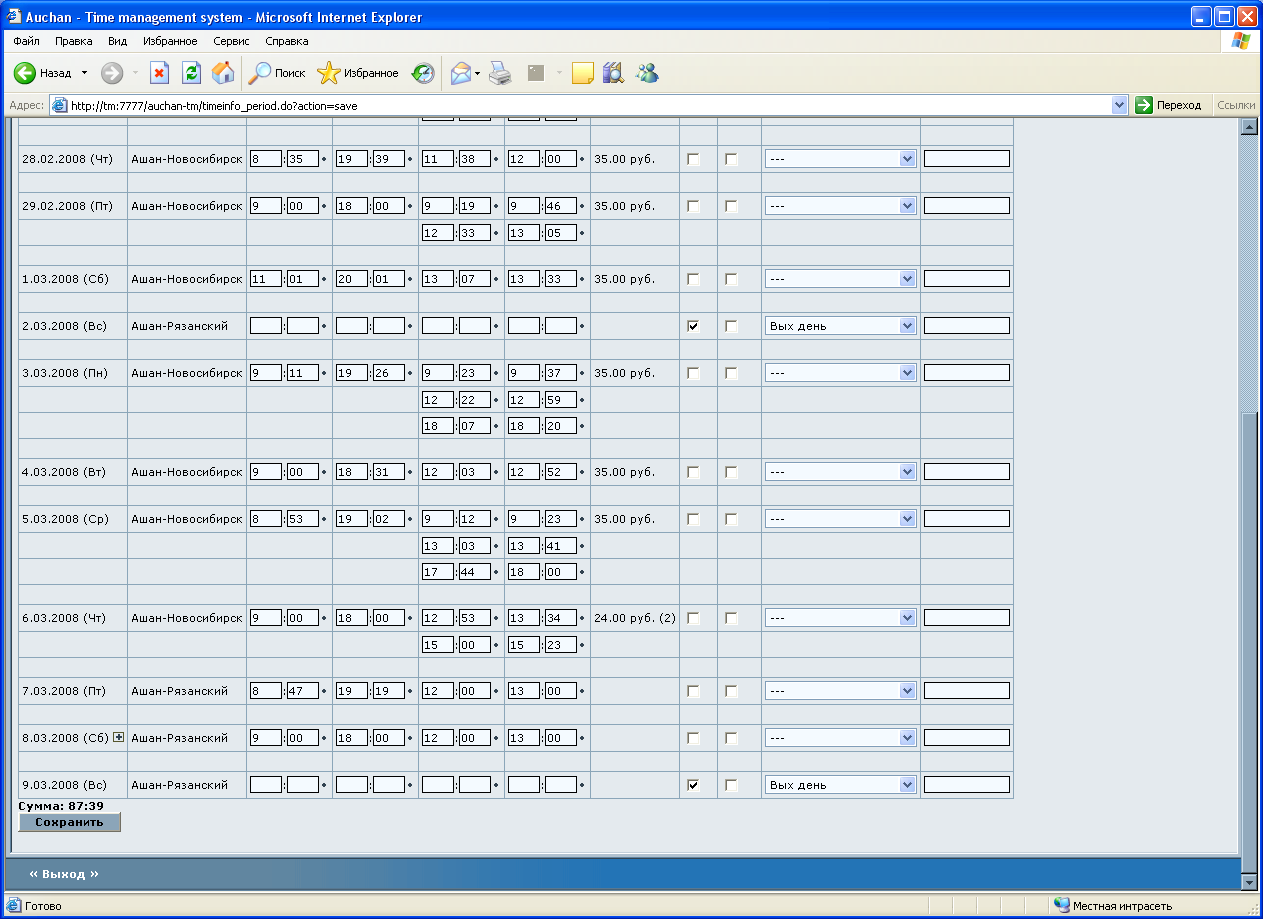
Task: Click the Print icon in toolbar
Action: [500, 73]
